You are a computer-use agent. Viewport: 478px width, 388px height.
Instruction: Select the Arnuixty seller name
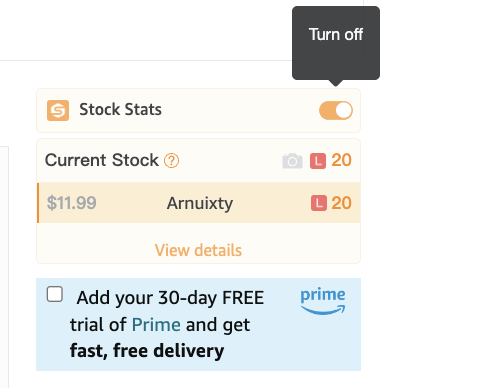(x=200, y=203)
